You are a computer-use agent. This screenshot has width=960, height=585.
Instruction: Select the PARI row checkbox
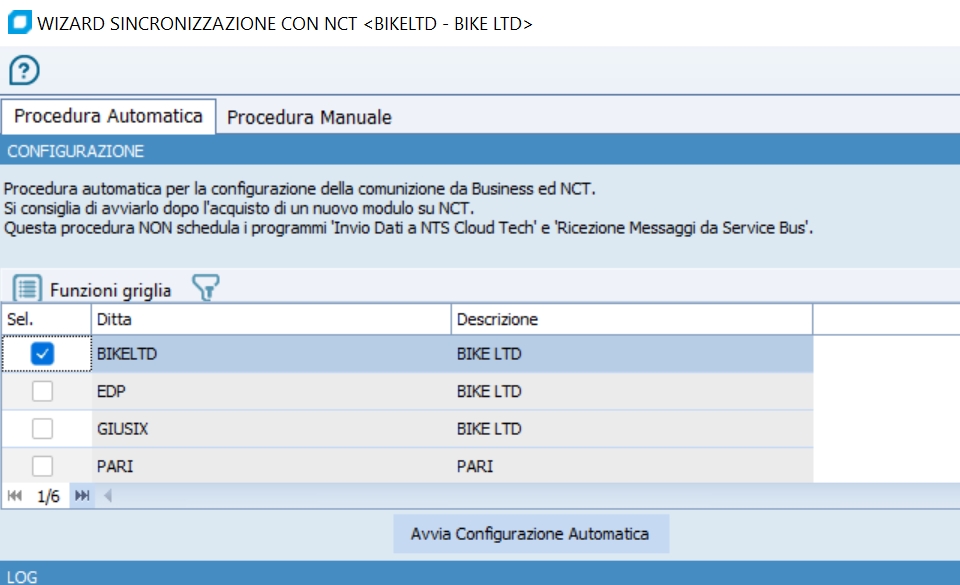(42, 466)
